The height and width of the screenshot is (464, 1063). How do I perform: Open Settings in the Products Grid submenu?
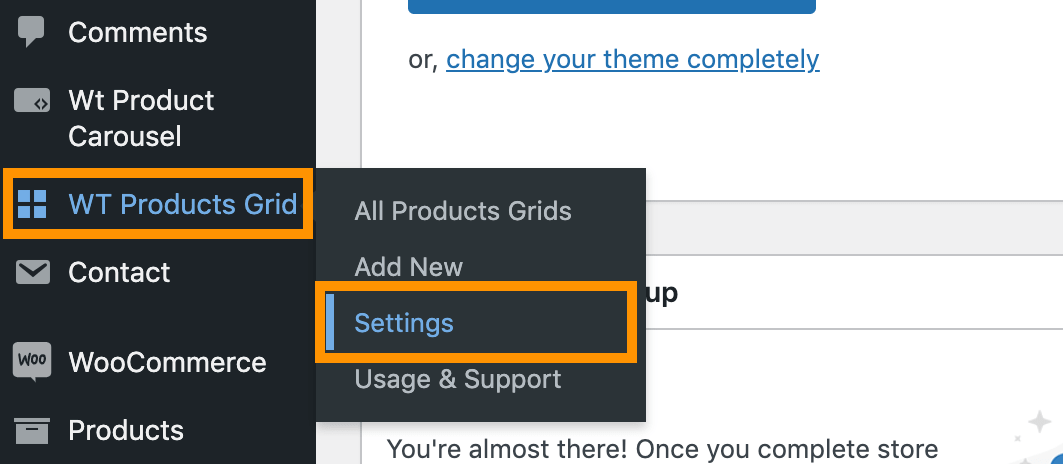pos(404,323)
